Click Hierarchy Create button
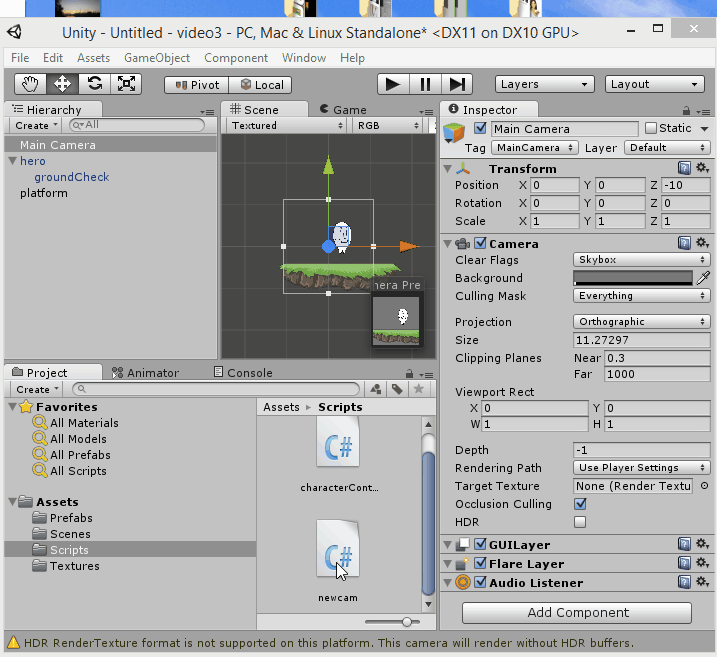Viewport: 717px width, 657px height. click(36, 125)
